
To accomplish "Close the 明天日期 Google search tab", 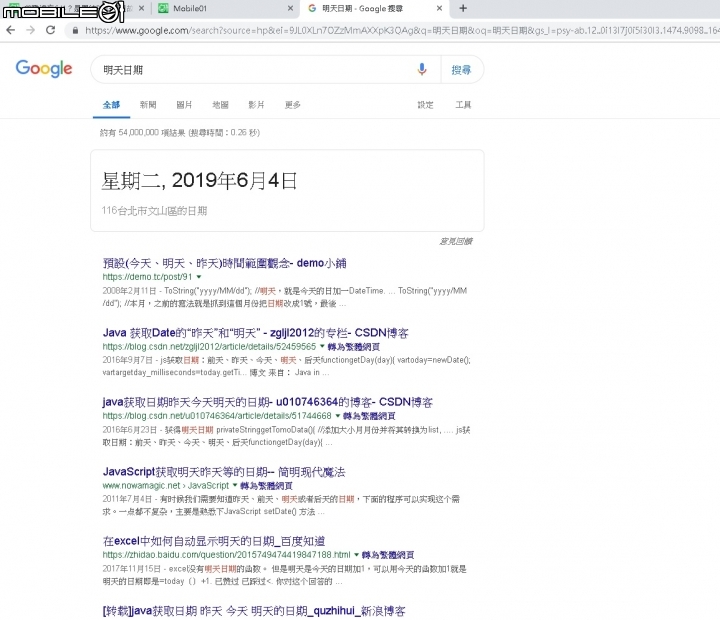I will [x=439, y=8].
